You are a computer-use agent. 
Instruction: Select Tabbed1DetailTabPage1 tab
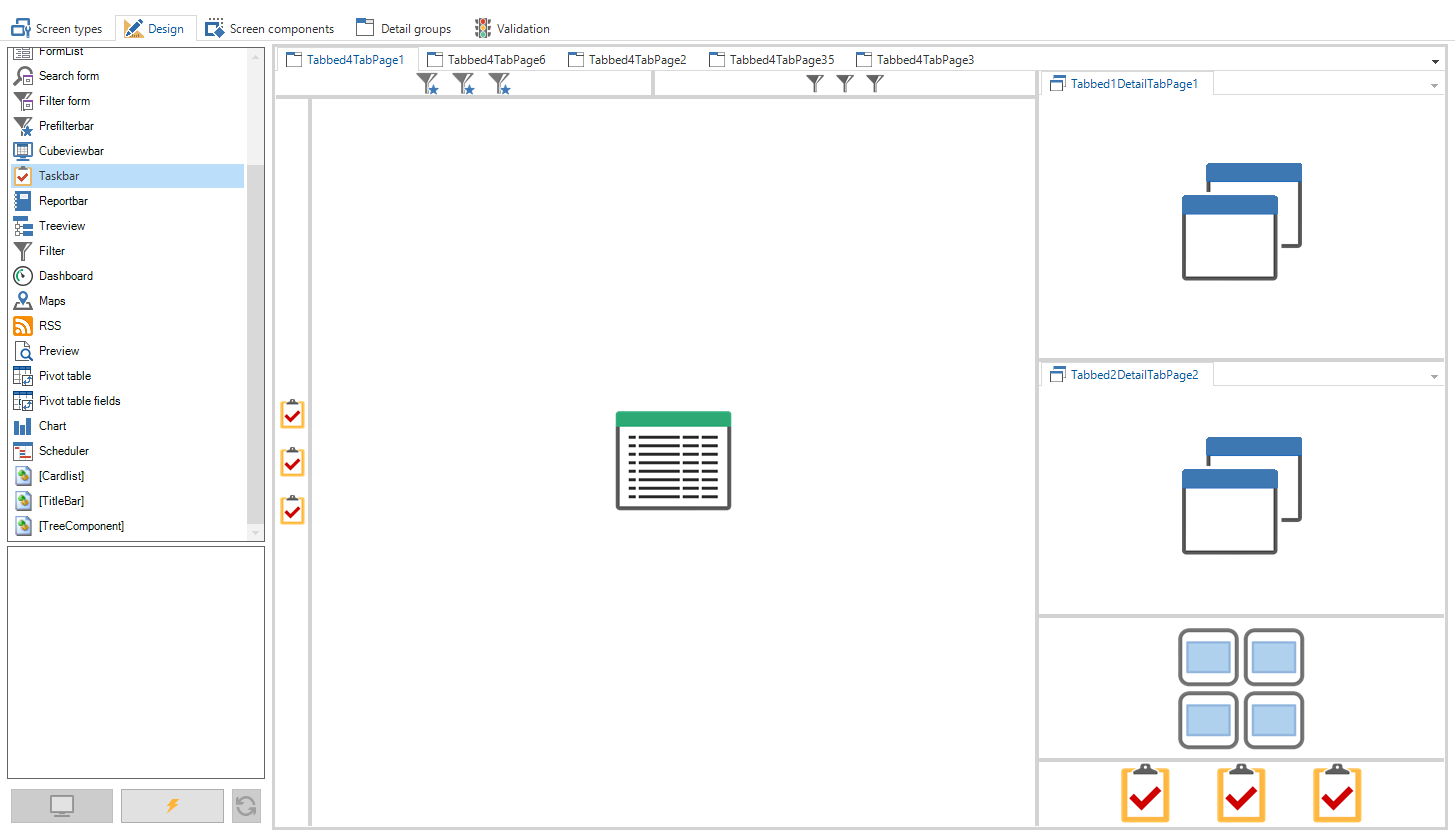[x=1125, y=84]
